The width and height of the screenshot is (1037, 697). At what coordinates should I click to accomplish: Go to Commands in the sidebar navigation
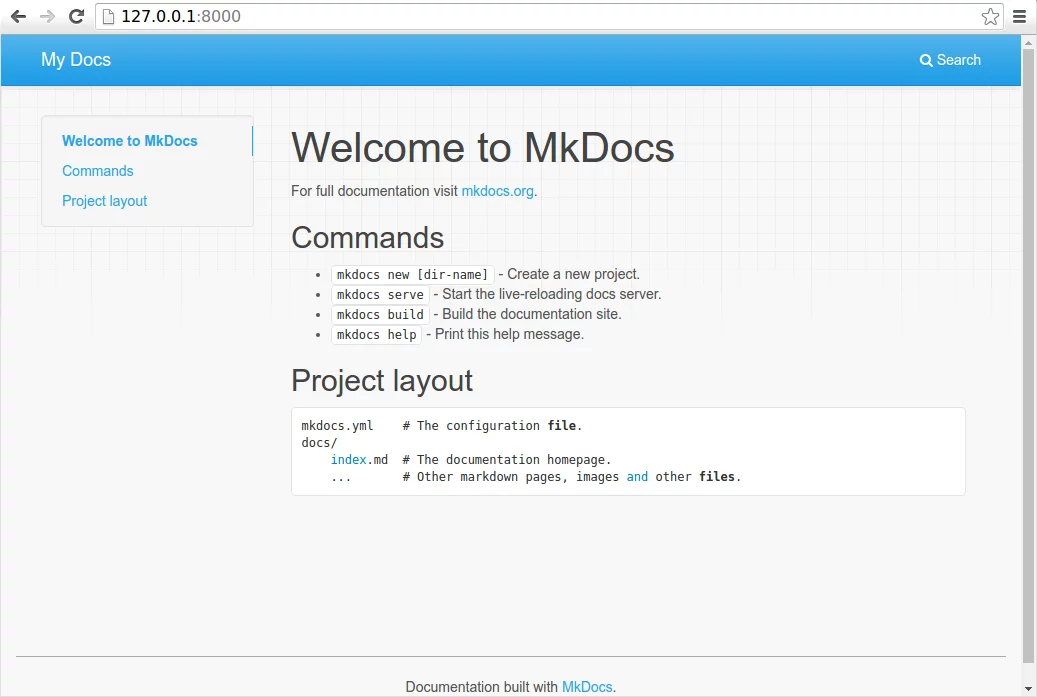coord(98,171)
